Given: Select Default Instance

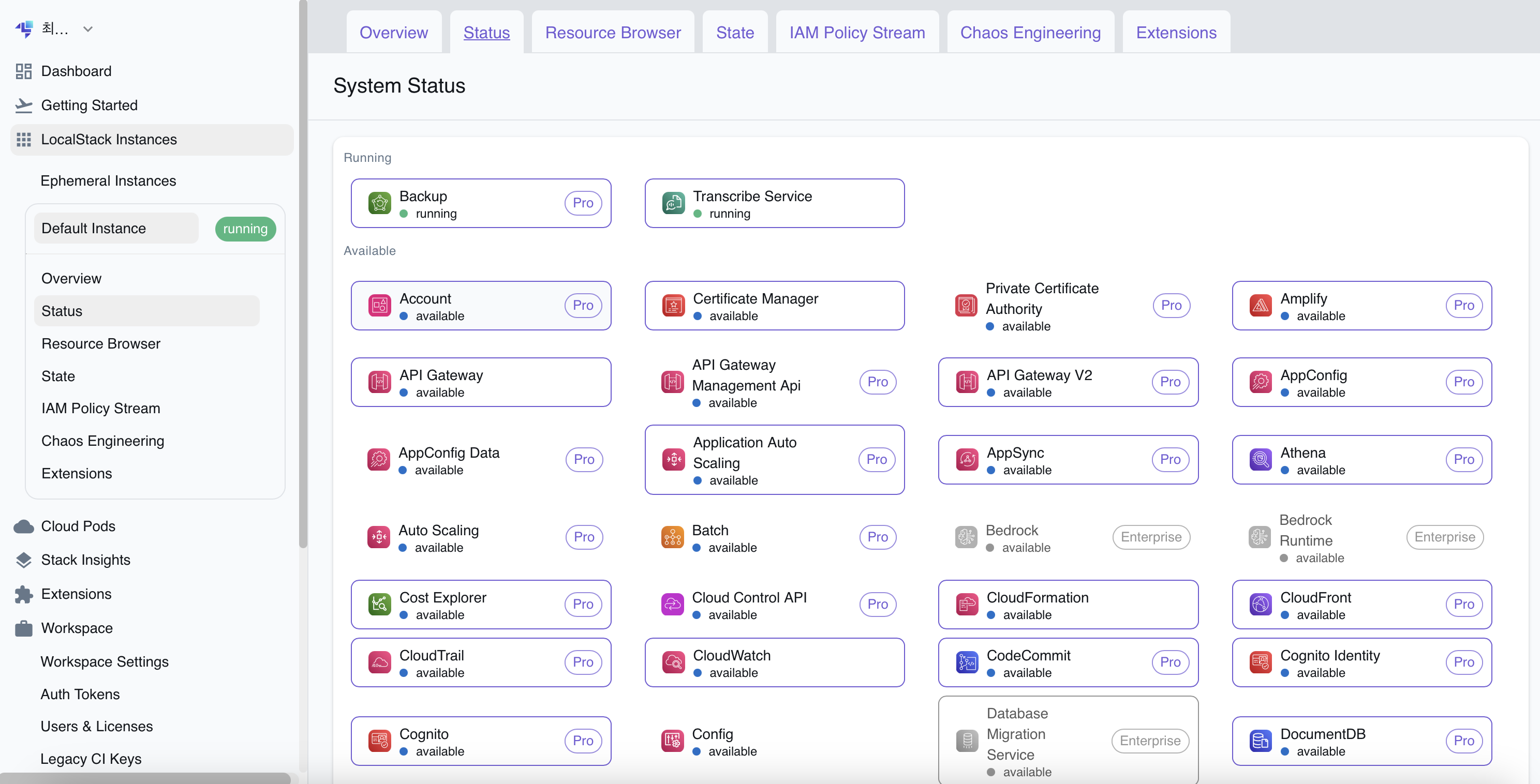Looking at the screenshot, I should point(116,228).
